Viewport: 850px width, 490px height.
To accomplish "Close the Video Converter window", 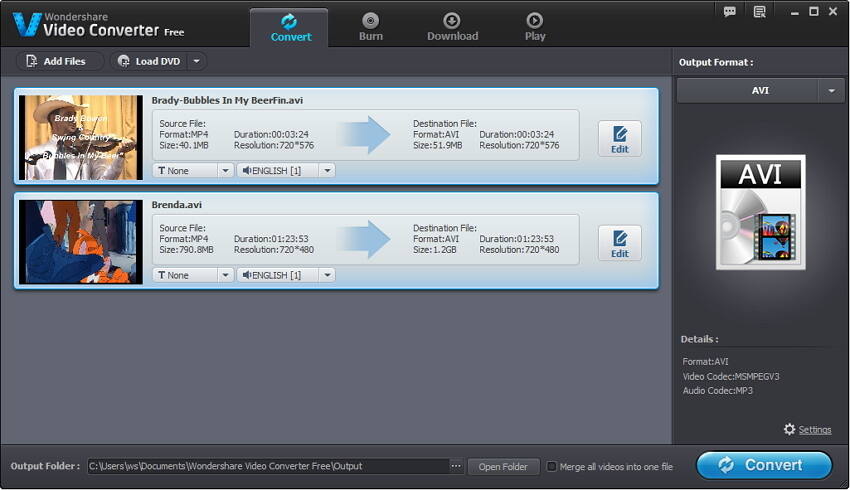I will (x=833, y=11).
